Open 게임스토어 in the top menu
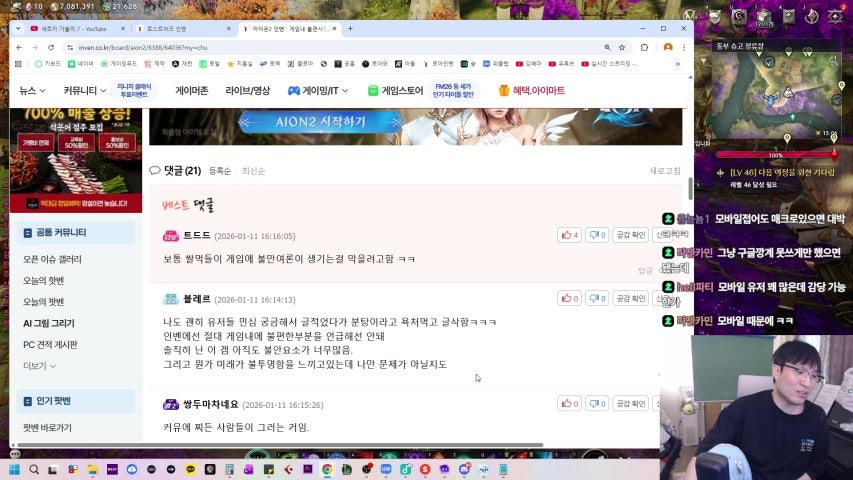Screen dimensions: 853x480 [x=395, y=91]
